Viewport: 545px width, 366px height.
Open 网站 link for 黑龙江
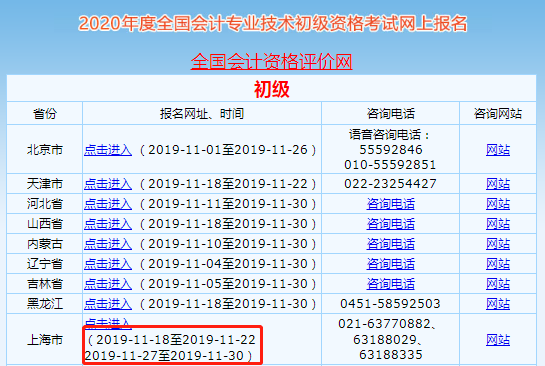coord(498,304)
